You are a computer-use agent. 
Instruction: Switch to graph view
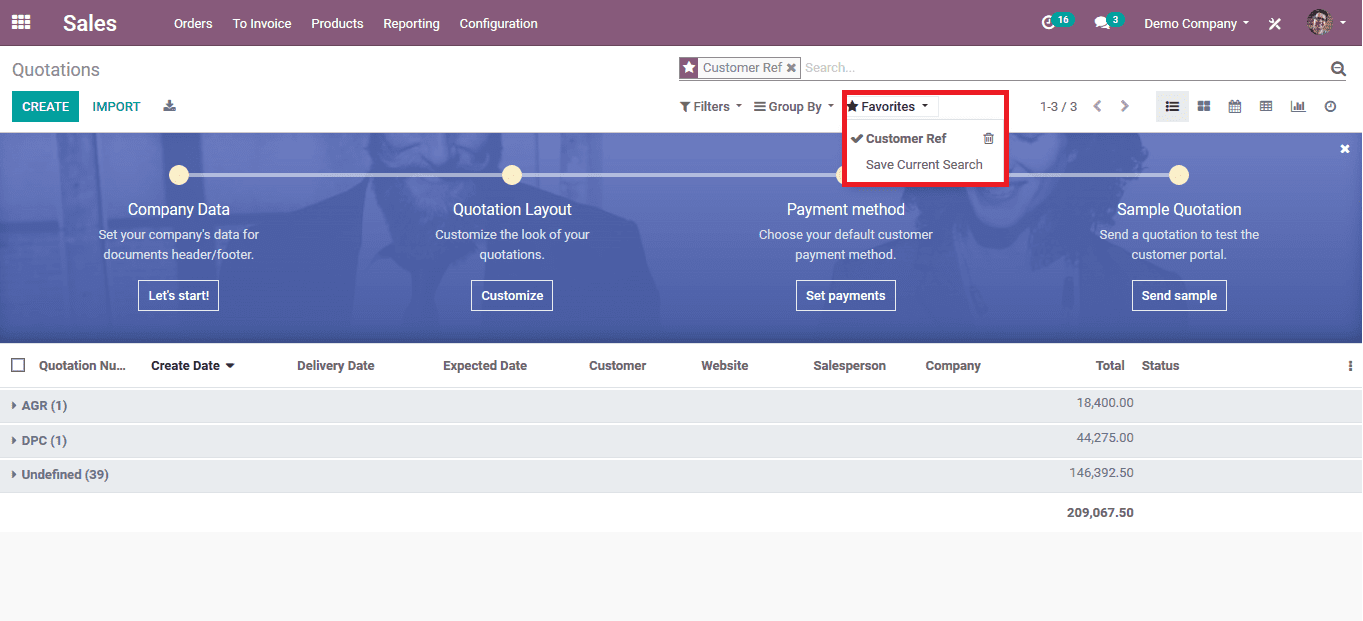click(x=1298, y=106)
